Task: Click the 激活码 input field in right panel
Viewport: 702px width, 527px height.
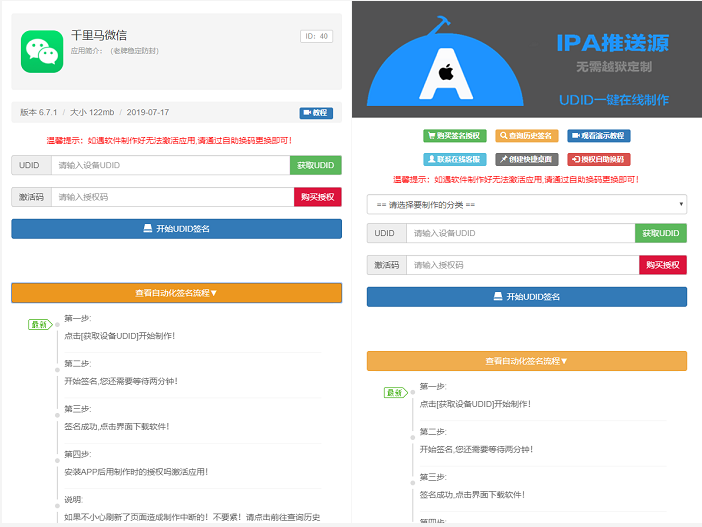Action: (x=523, y=265)
